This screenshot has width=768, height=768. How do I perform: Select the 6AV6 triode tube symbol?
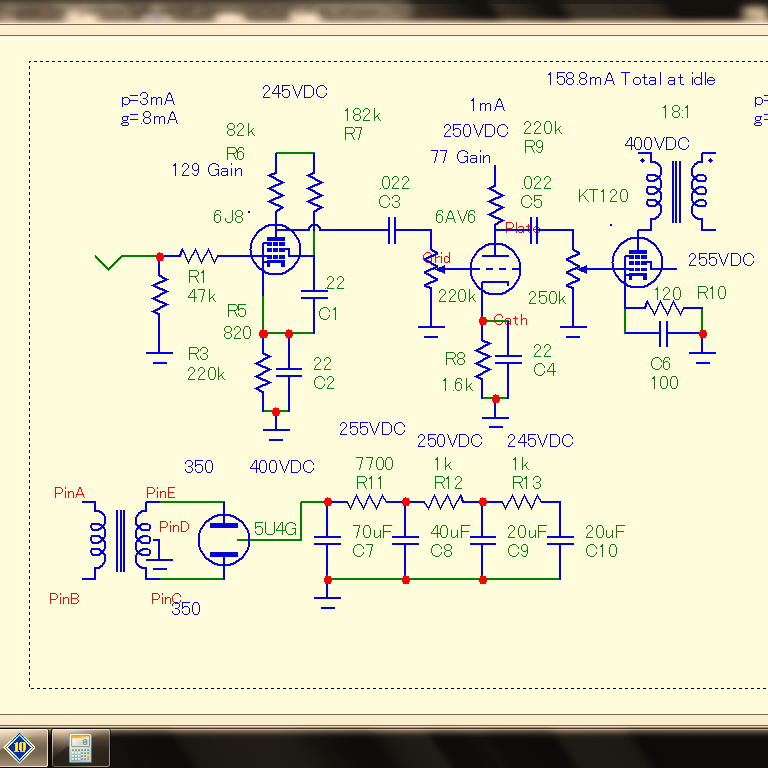[495, 268]
